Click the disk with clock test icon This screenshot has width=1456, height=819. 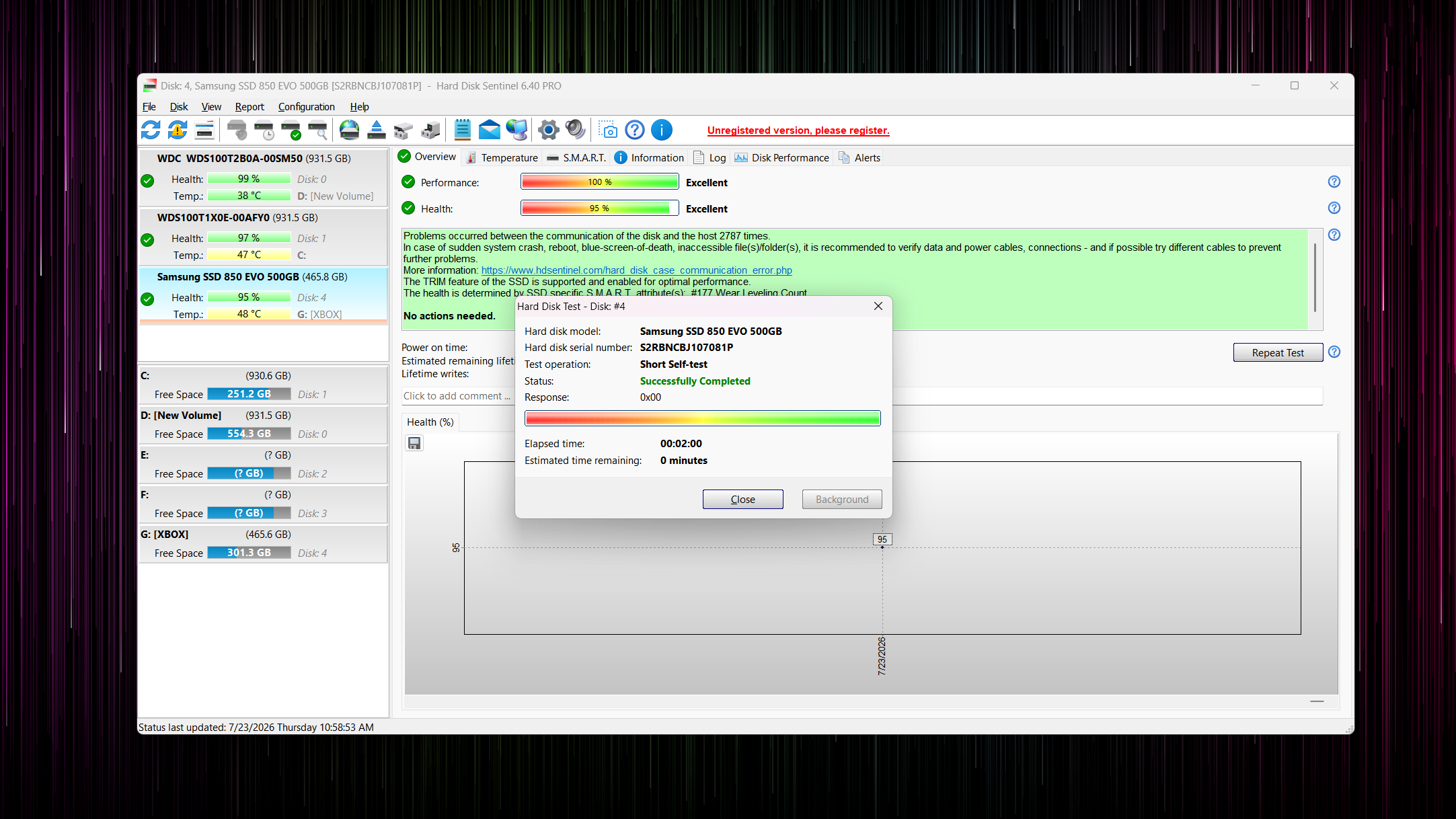point(264,130)
